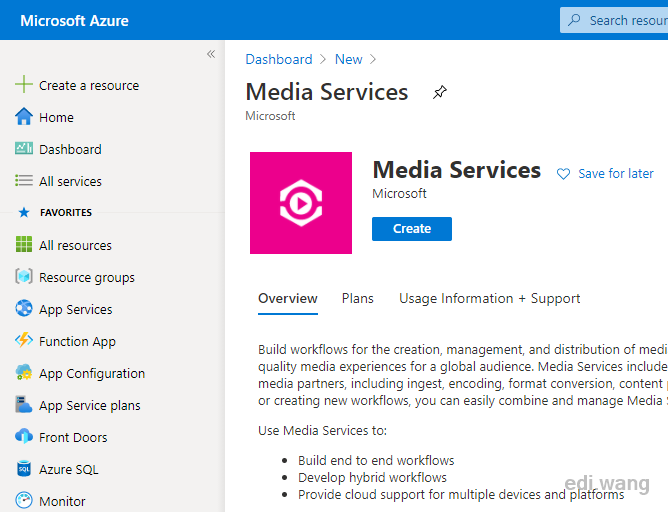The image size is (668, 512).
Task: Click the Azure SQL database icon
Action: pos(24,469)
